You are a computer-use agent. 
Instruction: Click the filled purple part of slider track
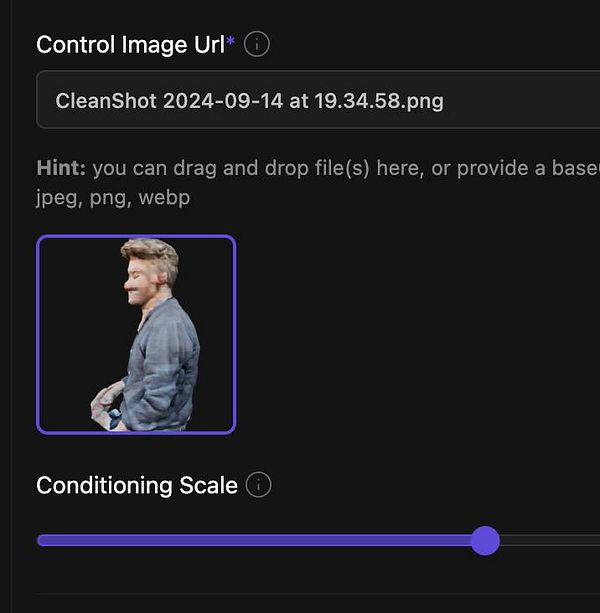click(x=250, y=541)
